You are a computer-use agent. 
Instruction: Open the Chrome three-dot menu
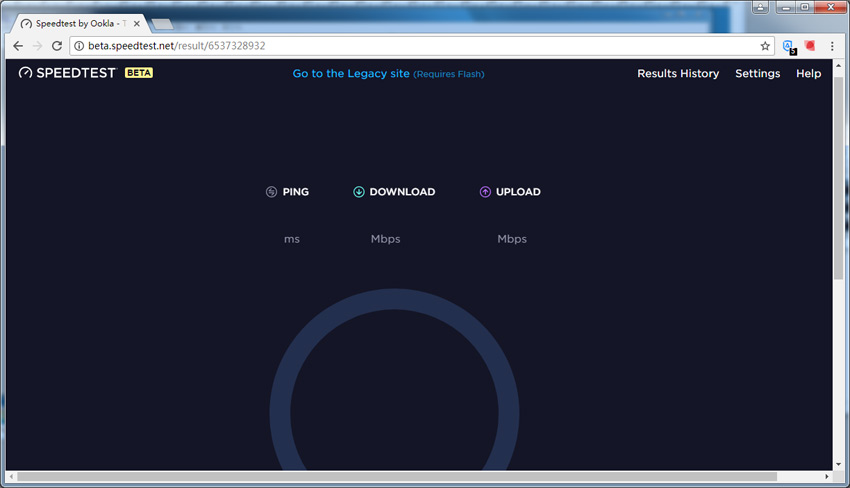pos(832,46)
